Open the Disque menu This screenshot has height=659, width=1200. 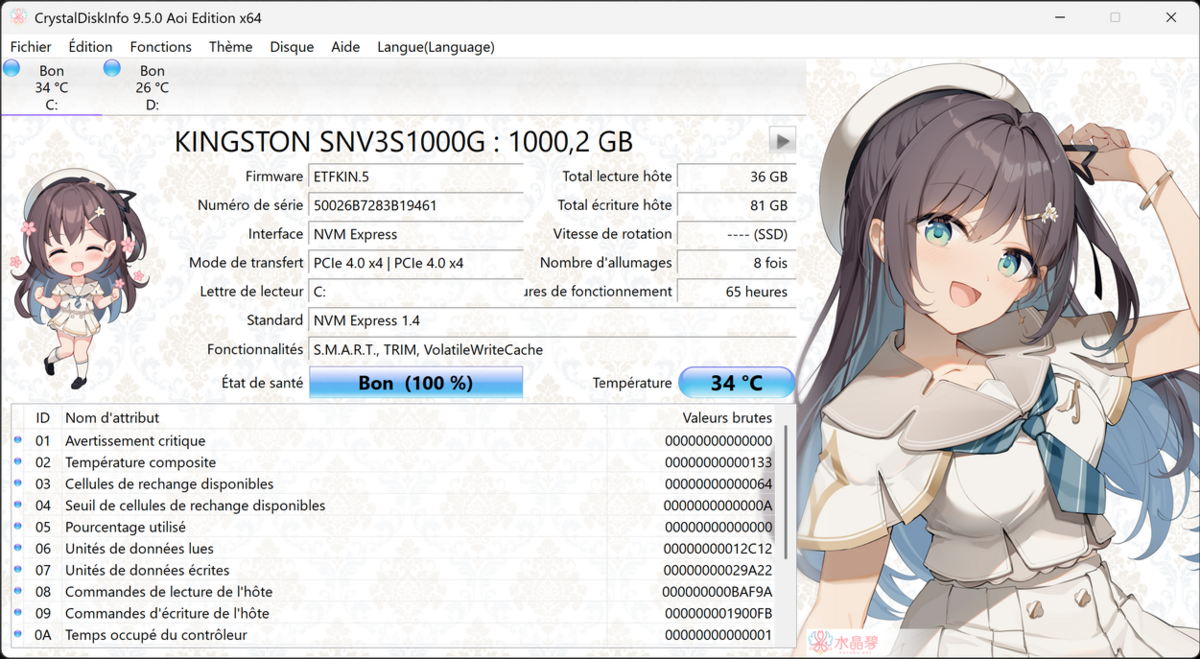coord(291,46)
